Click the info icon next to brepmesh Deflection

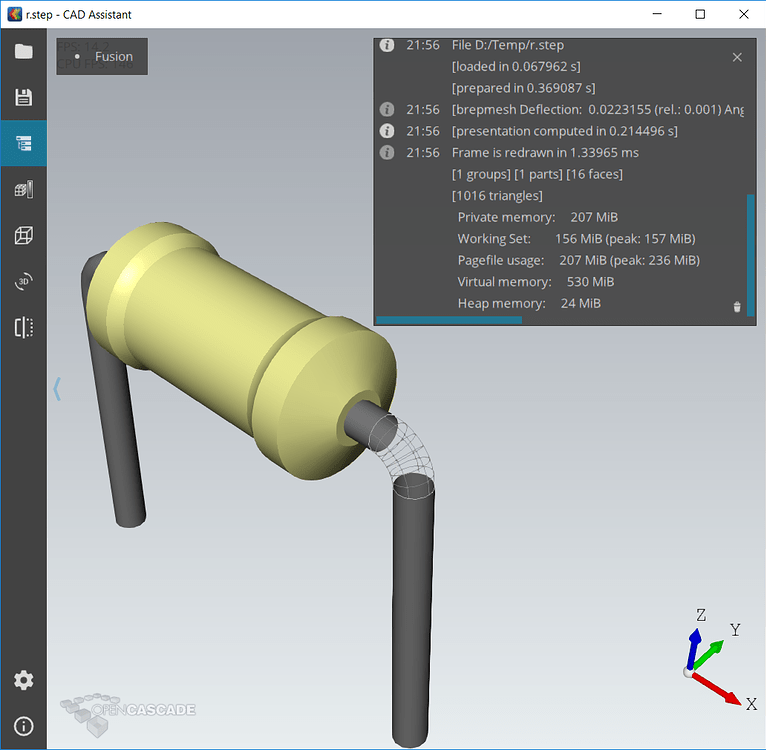click(x=387, y=109)
